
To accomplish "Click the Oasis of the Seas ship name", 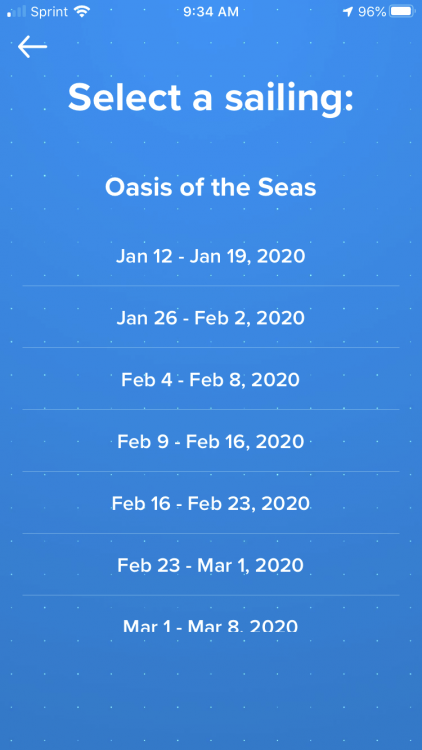I will [x=211, y=188].
